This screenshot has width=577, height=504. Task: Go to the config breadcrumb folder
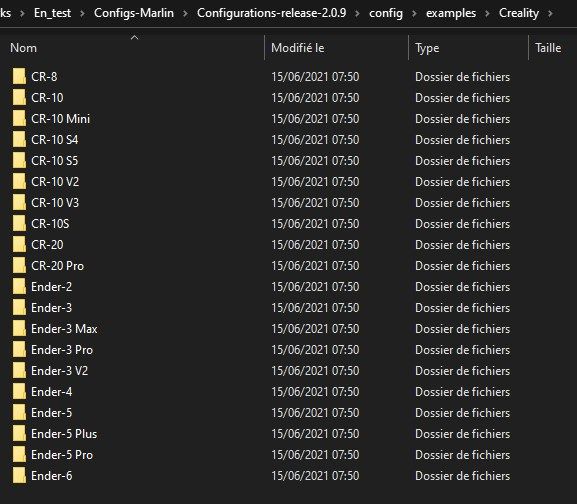coord(386,13)
